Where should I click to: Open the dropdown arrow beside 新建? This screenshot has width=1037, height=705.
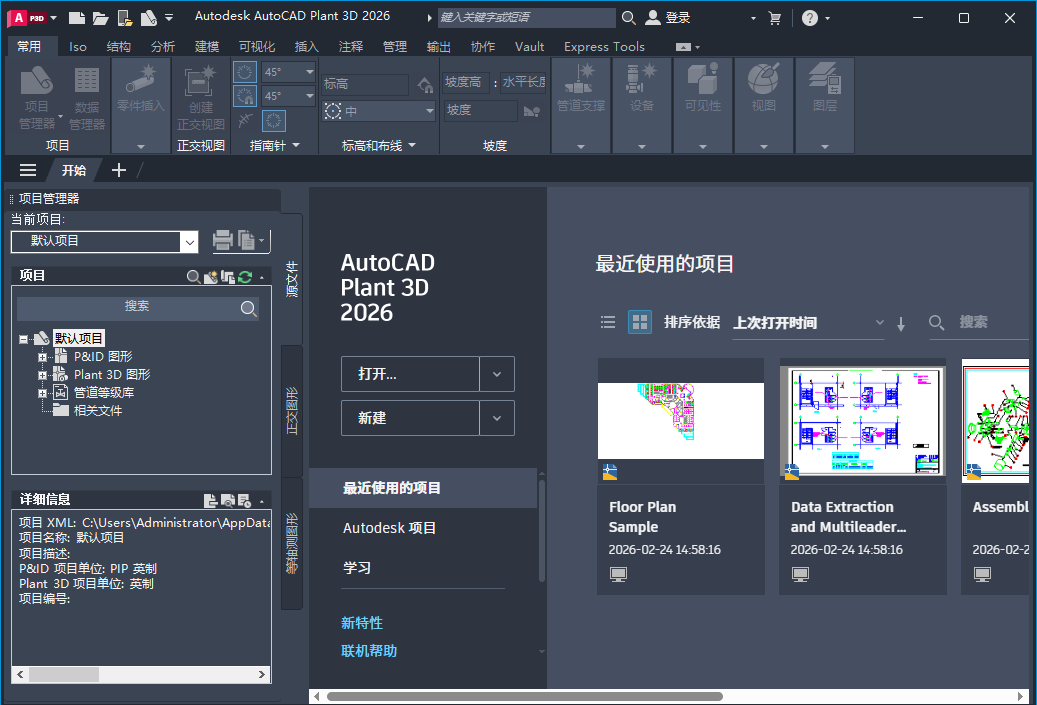click(497, 418)
